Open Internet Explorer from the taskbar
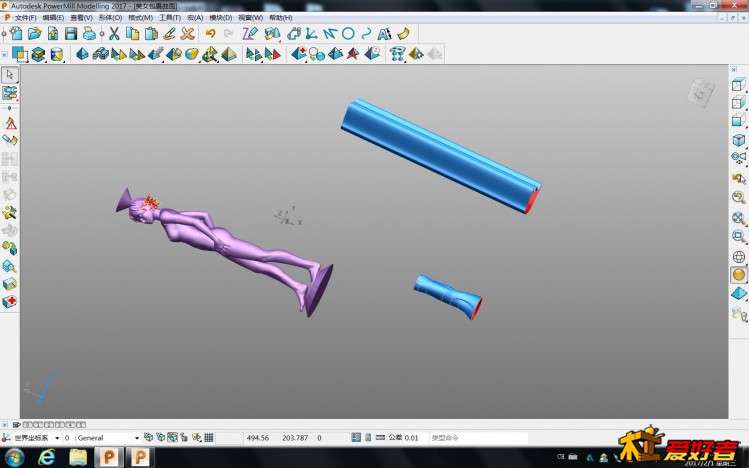The image size is (749, 468). 46,457
